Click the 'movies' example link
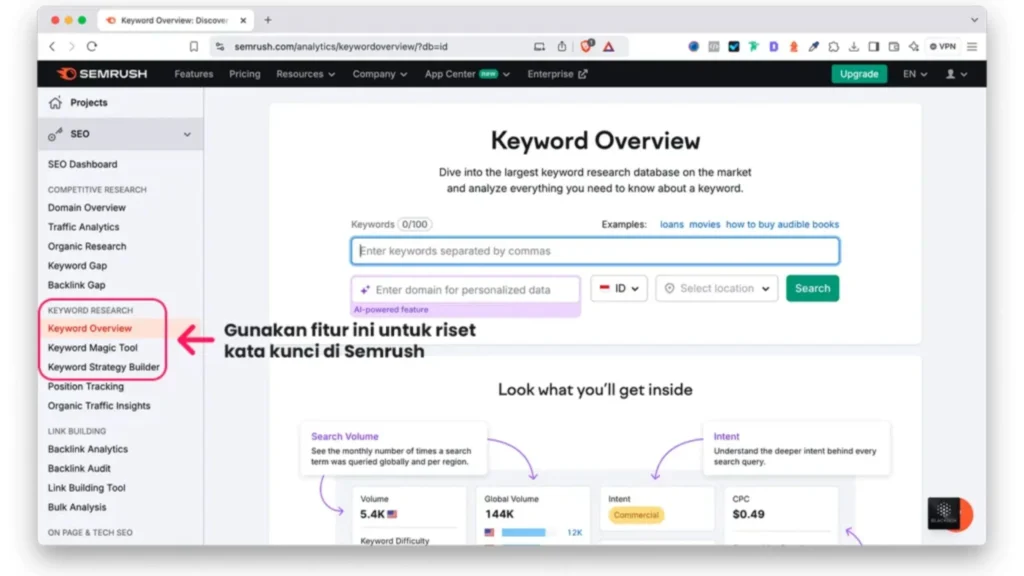This screenshot has width=1024, height=576. [x=705, y=224]
